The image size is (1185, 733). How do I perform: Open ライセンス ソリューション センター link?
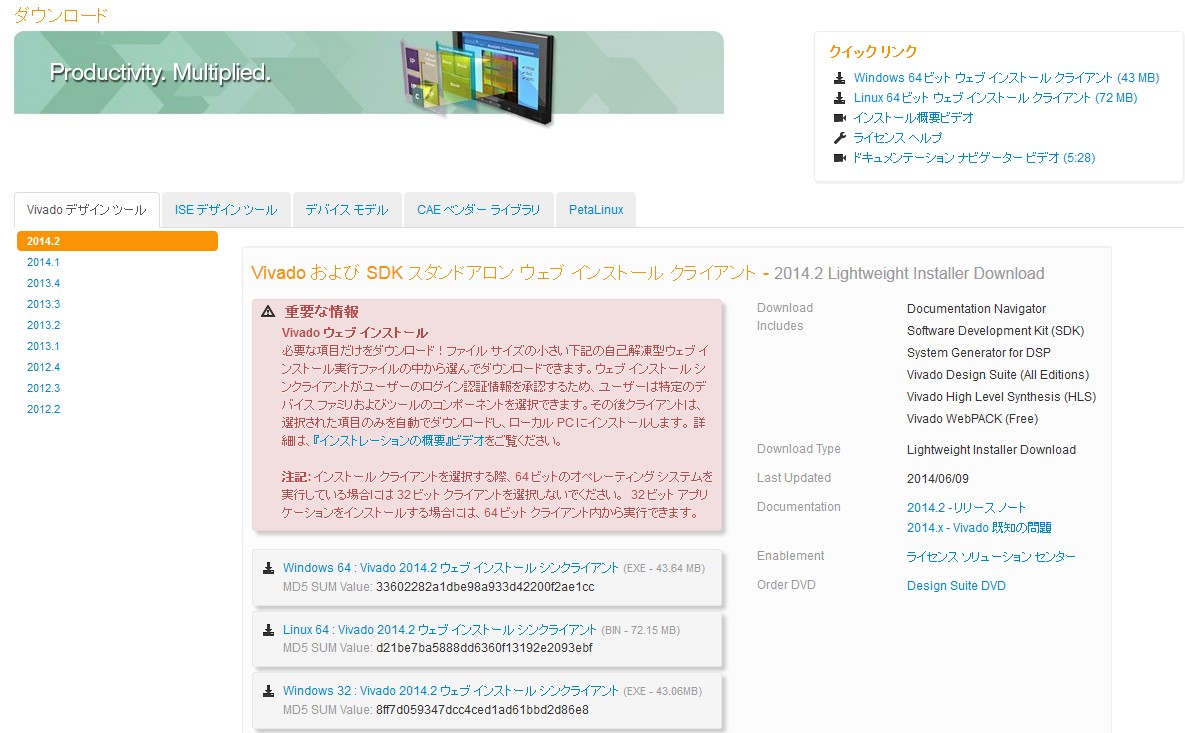tap(991, 557)
